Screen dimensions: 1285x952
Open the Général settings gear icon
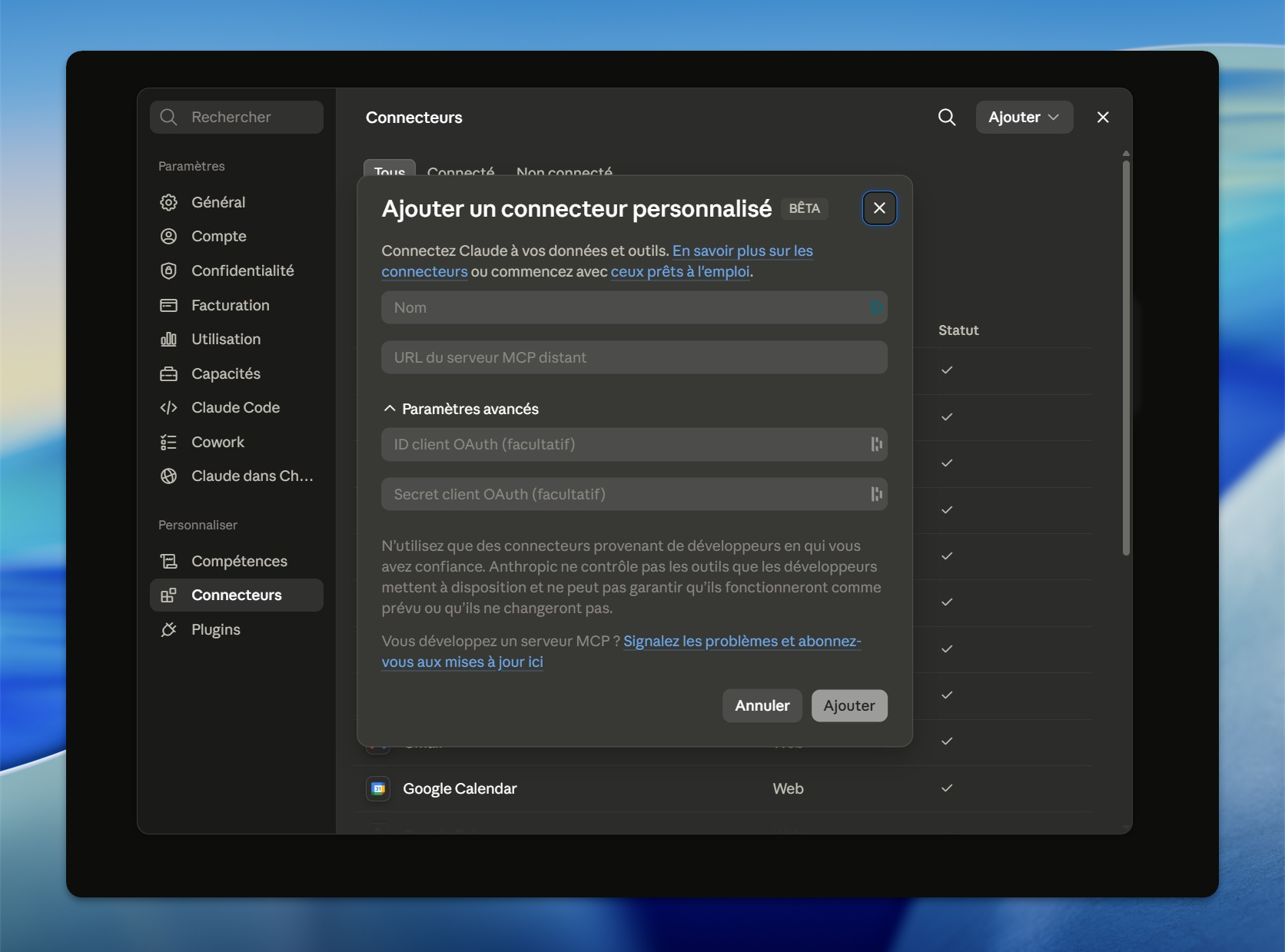click(x=168, y=202)
